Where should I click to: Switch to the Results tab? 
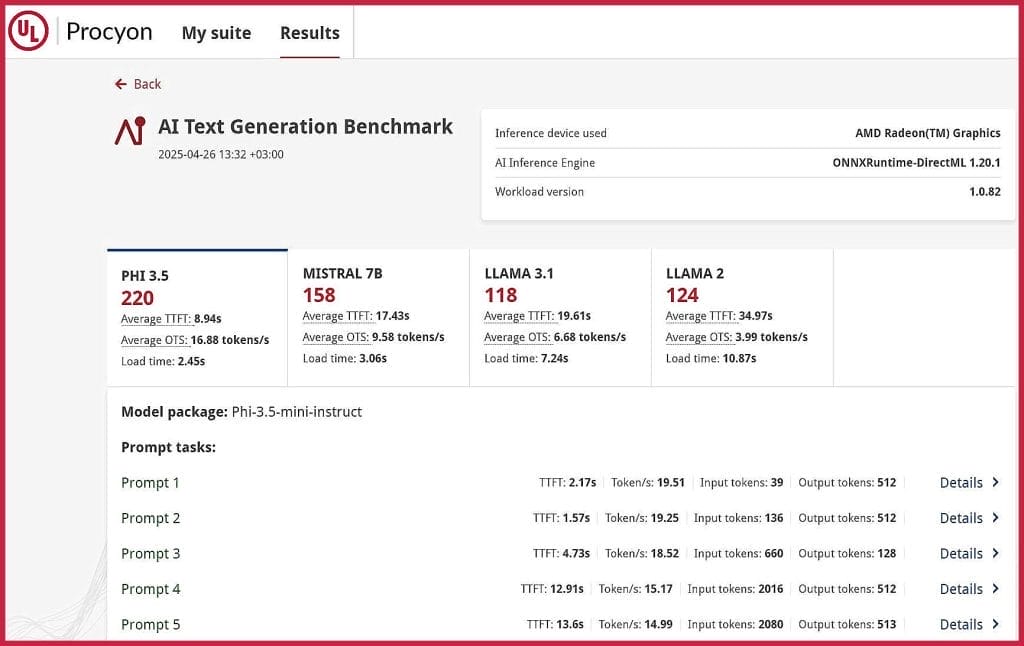point(310,33)
